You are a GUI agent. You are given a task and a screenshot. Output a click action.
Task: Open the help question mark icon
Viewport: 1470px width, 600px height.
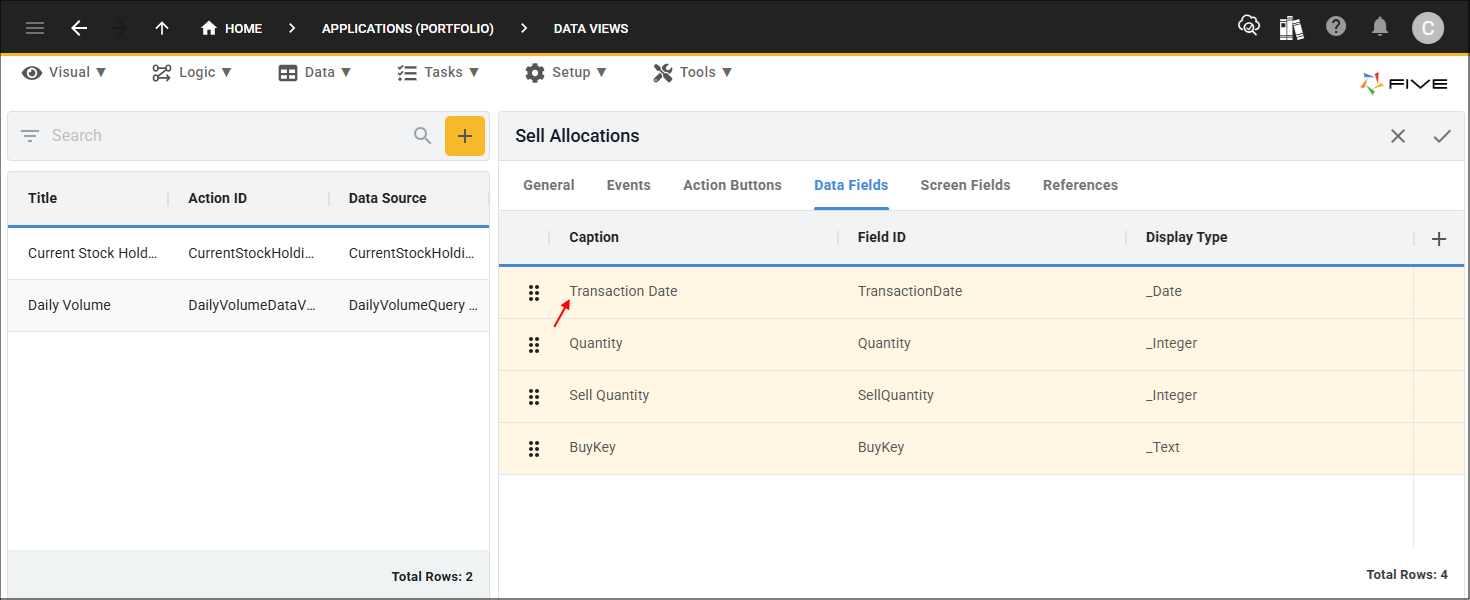point(1336,27)
